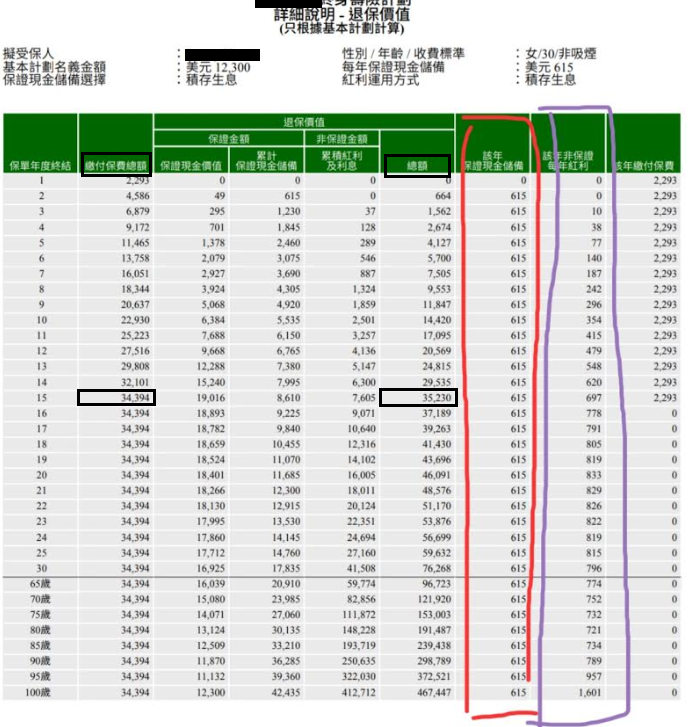The width and height of the screenshot is (689, 727).
Task: Click the value '美元 12,300'
Action: coord(218,68)
